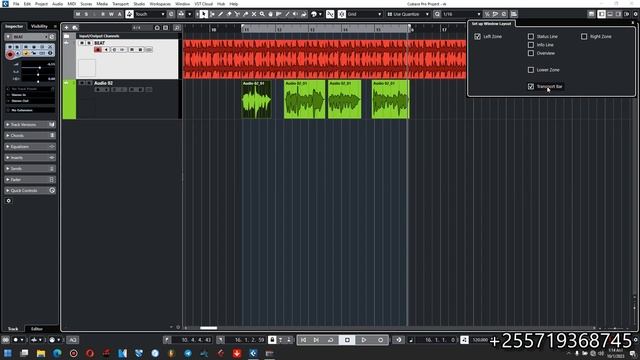
Task: Click the Find Tracks search icon
Action: coord(177,28)
